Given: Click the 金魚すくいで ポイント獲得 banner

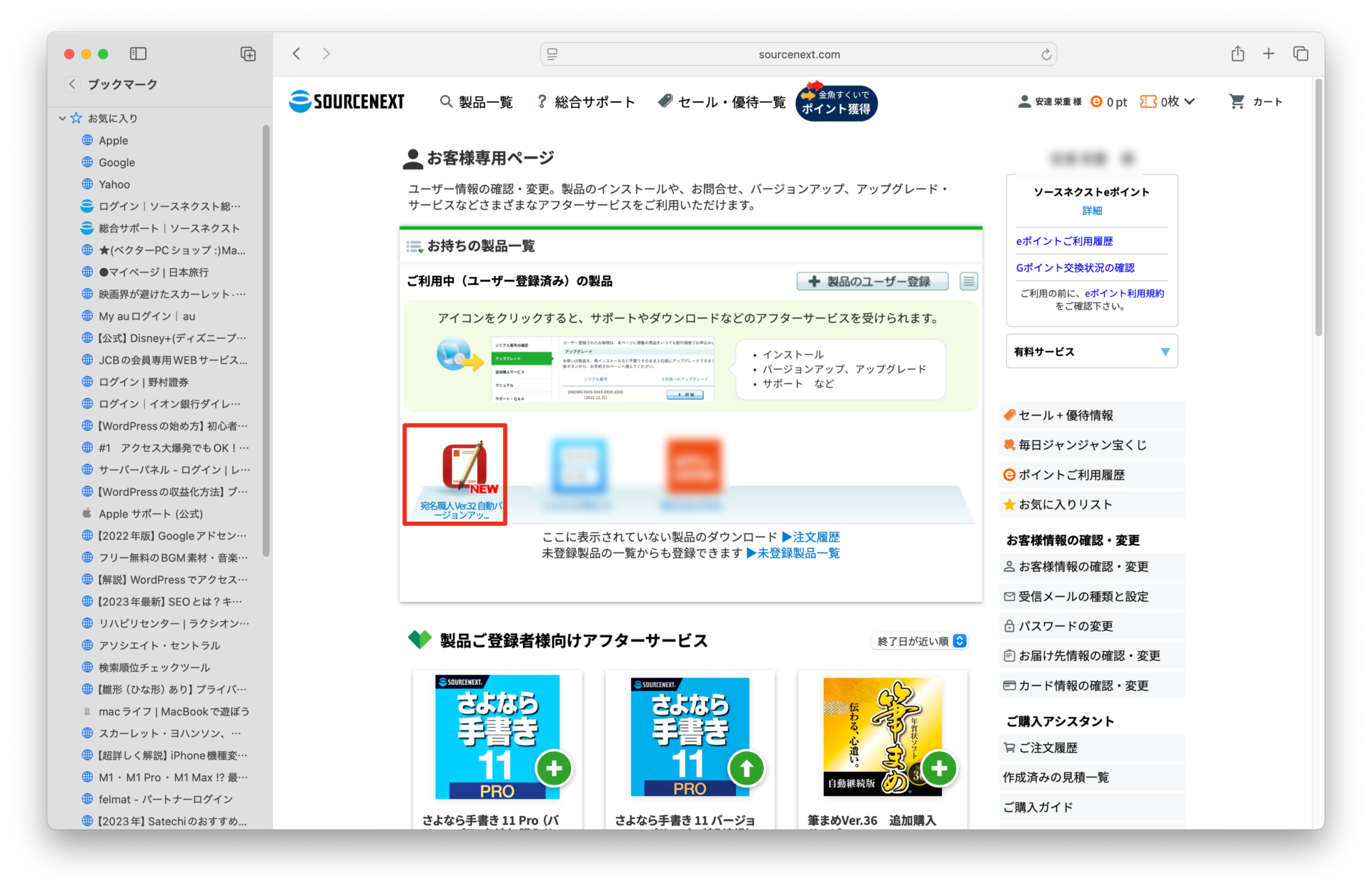Looking at the screenshot, I should (x=837, y=103).
